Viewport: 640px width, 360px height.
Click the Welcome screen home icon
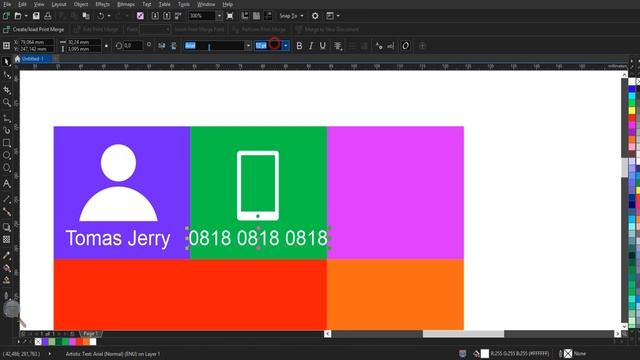[17, 59]
